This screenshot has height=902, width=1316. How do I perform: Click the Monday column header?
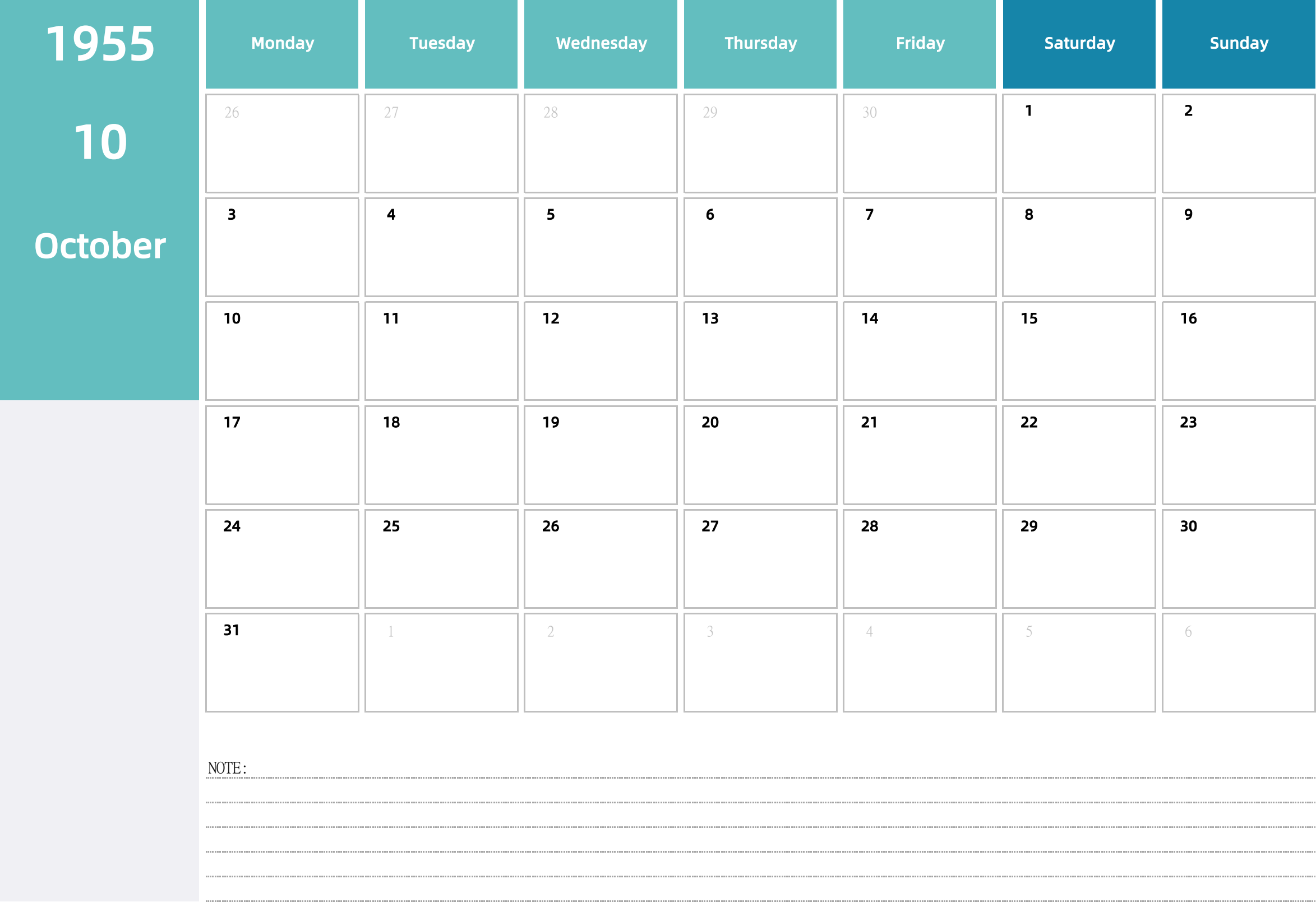281,43
